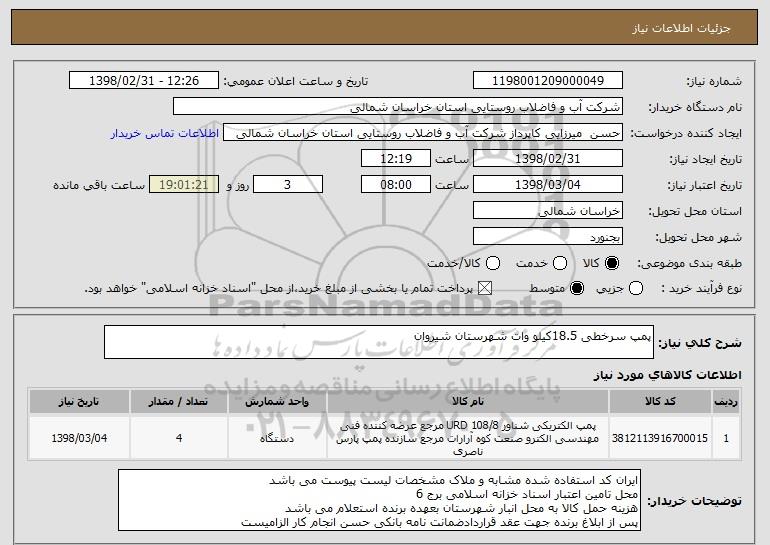Click the delivery city field بجنورد

(x=548, y=237)
